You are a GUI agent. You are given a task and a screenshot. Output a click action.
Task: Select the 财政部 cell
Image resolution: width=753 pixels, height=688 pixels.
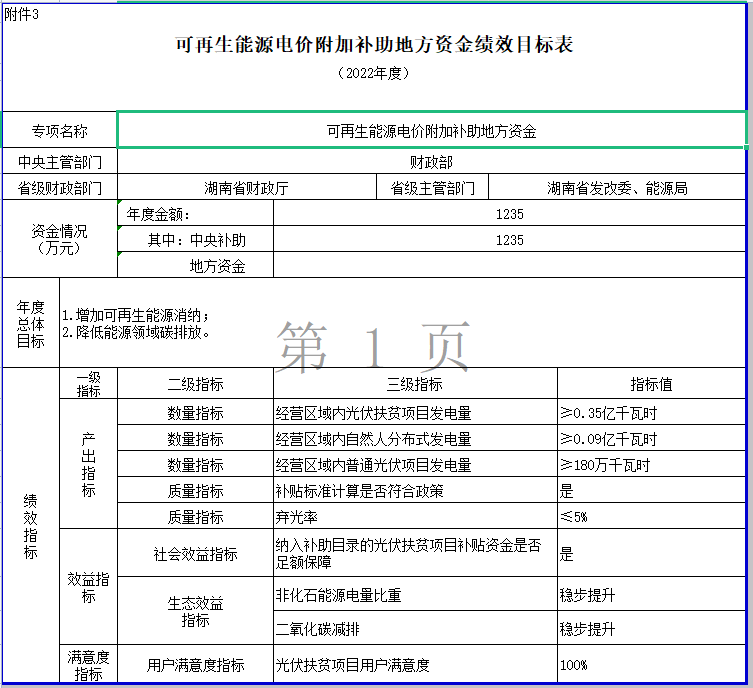coord(431,161)
